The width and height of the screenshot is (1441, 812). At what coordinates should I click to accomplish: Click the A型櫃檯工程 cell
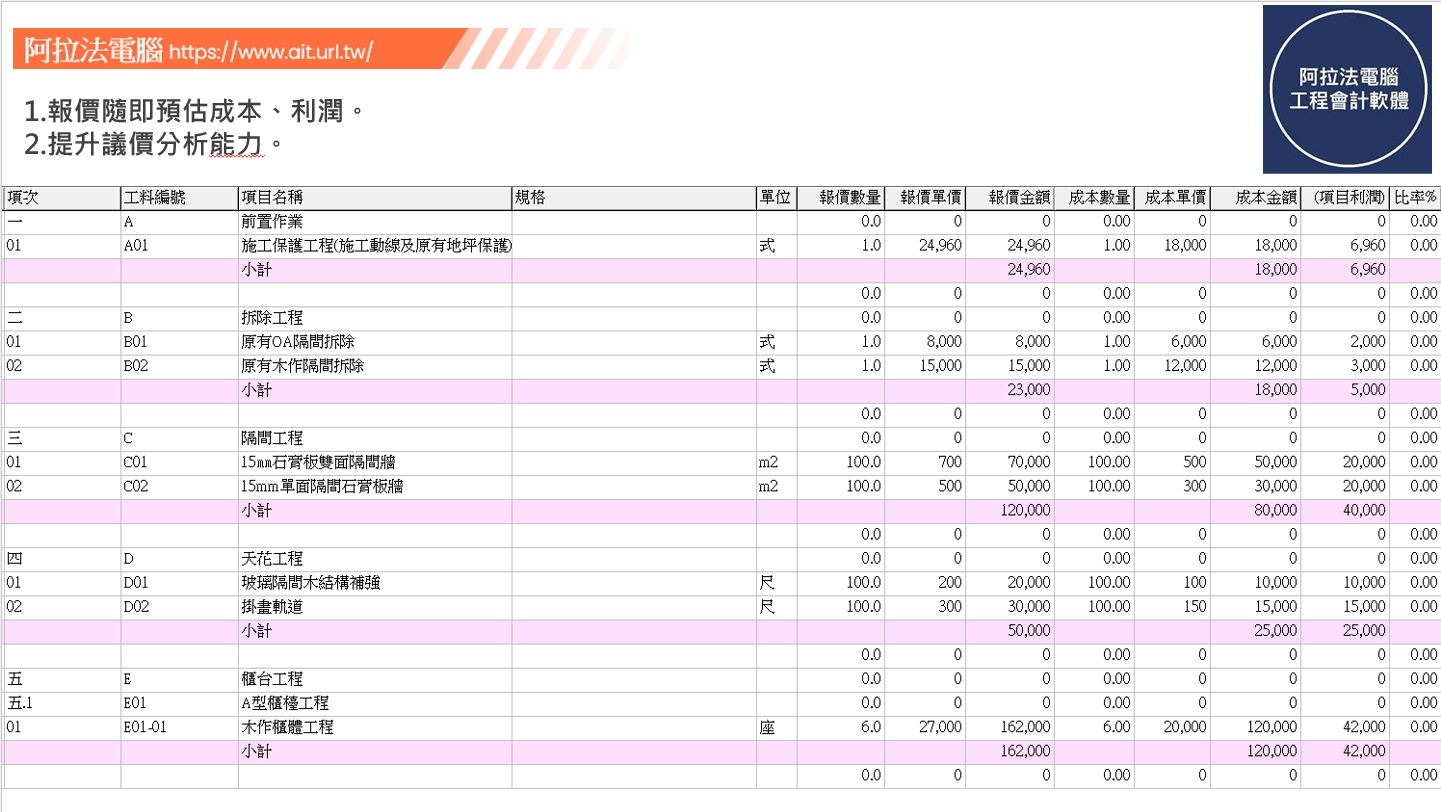click(x=375, y=703)
